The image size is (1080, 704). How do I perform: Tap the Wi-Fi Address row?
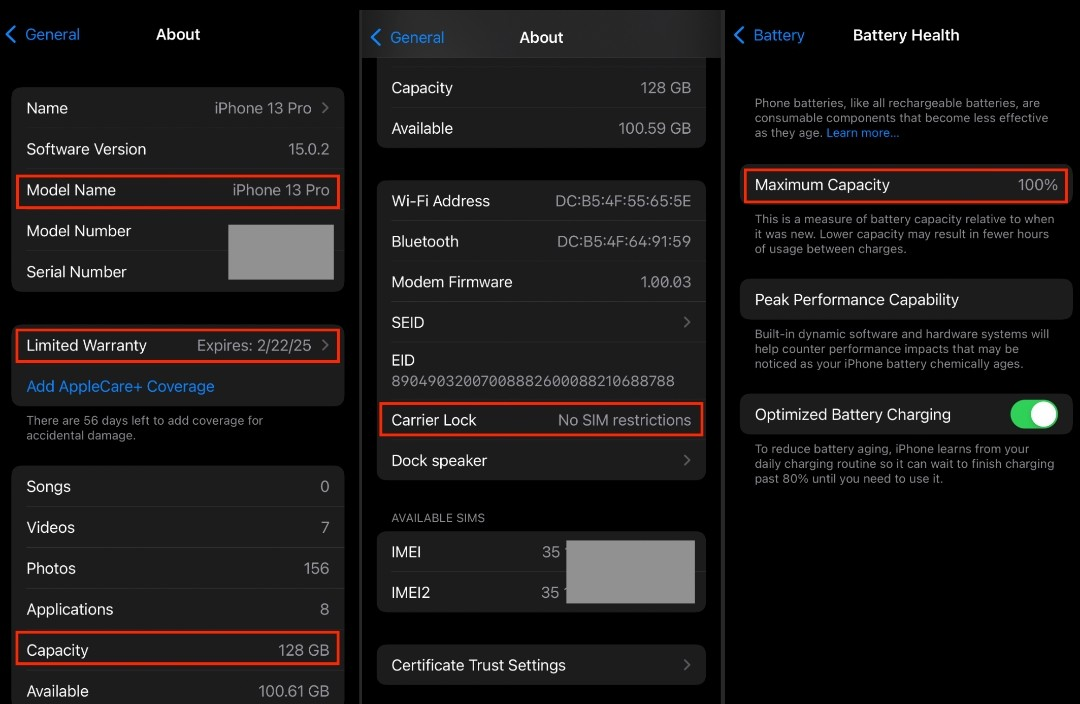[x=541, y=200]
